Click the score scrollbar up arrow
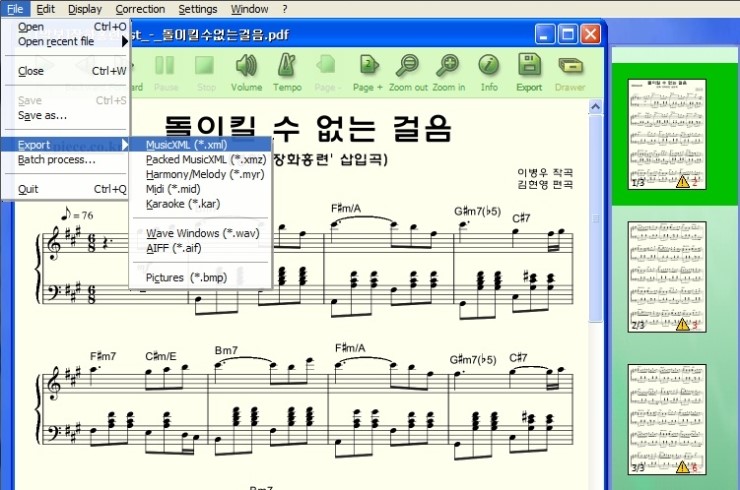Viewport: 740px width, 490px height. (x=595, y=107)
